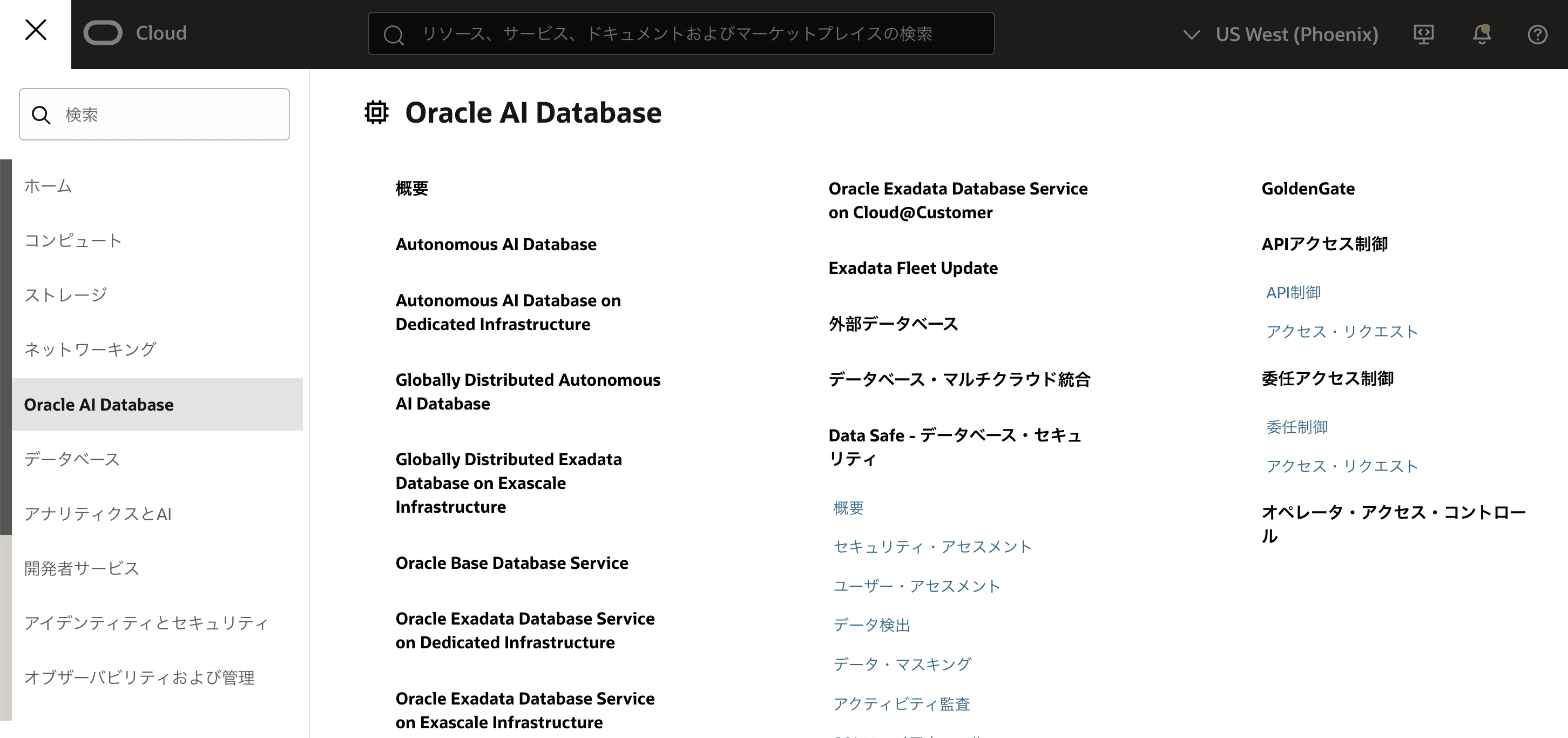
Task: Open Globally Distributed Autonomous AI Database
Action: pos(528,392)
